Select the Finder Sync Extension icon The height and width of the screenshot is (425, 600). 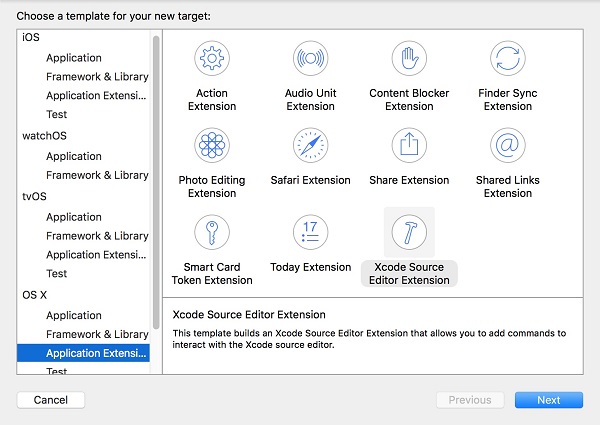(x=508, y=59)
